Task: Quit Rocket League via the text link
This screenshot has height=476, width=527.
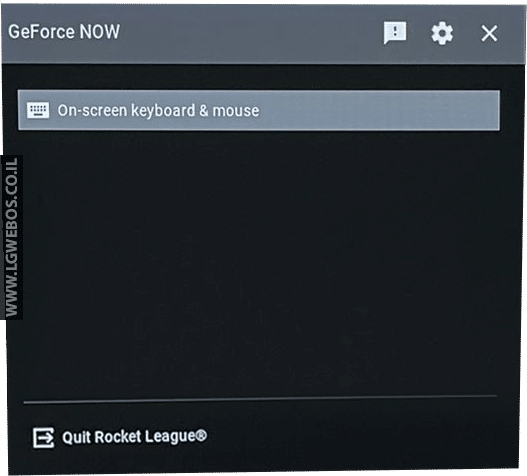Action: (x=134, y=437)
